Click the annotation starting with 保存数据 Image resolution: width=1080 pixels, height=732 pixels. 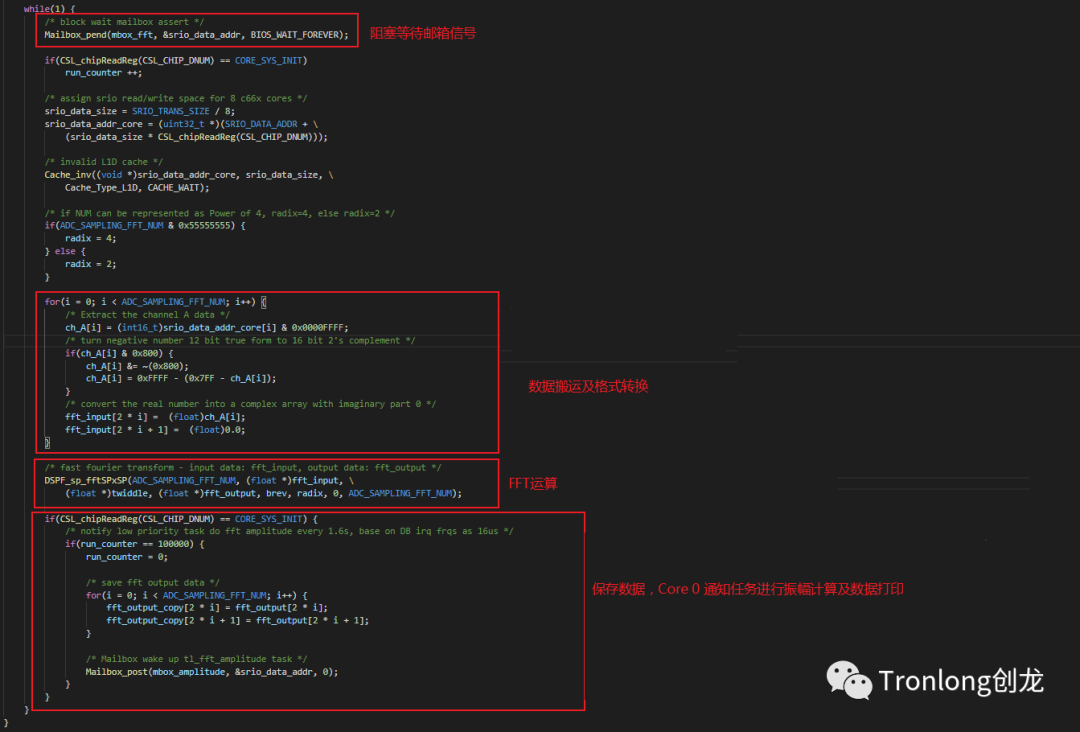click(748, 589)
